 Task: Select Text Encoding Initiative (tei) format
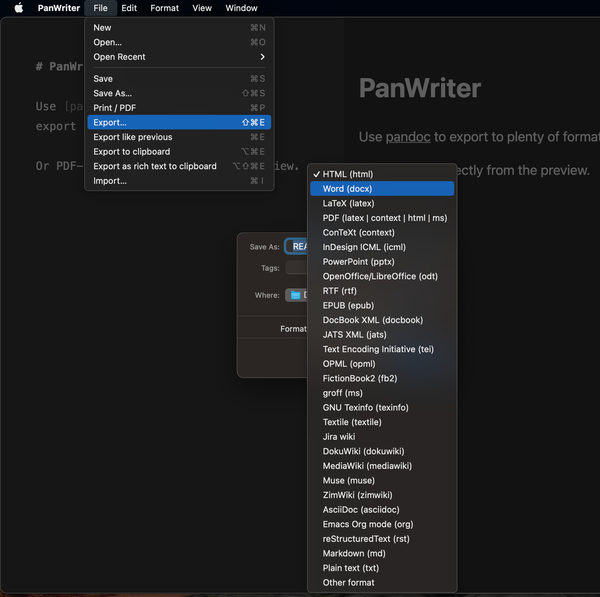[x=382, y=349]
